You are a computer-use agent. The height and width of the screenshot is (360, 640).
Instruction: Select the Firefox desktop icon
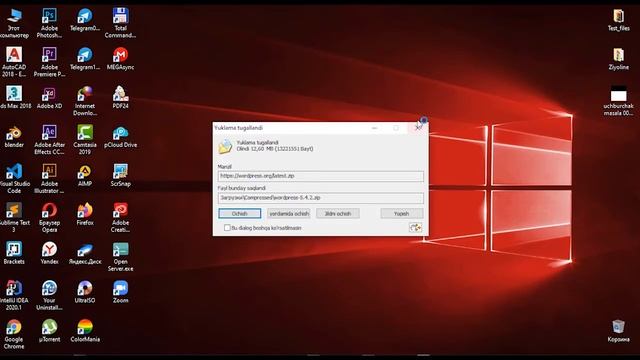point(85,214)
